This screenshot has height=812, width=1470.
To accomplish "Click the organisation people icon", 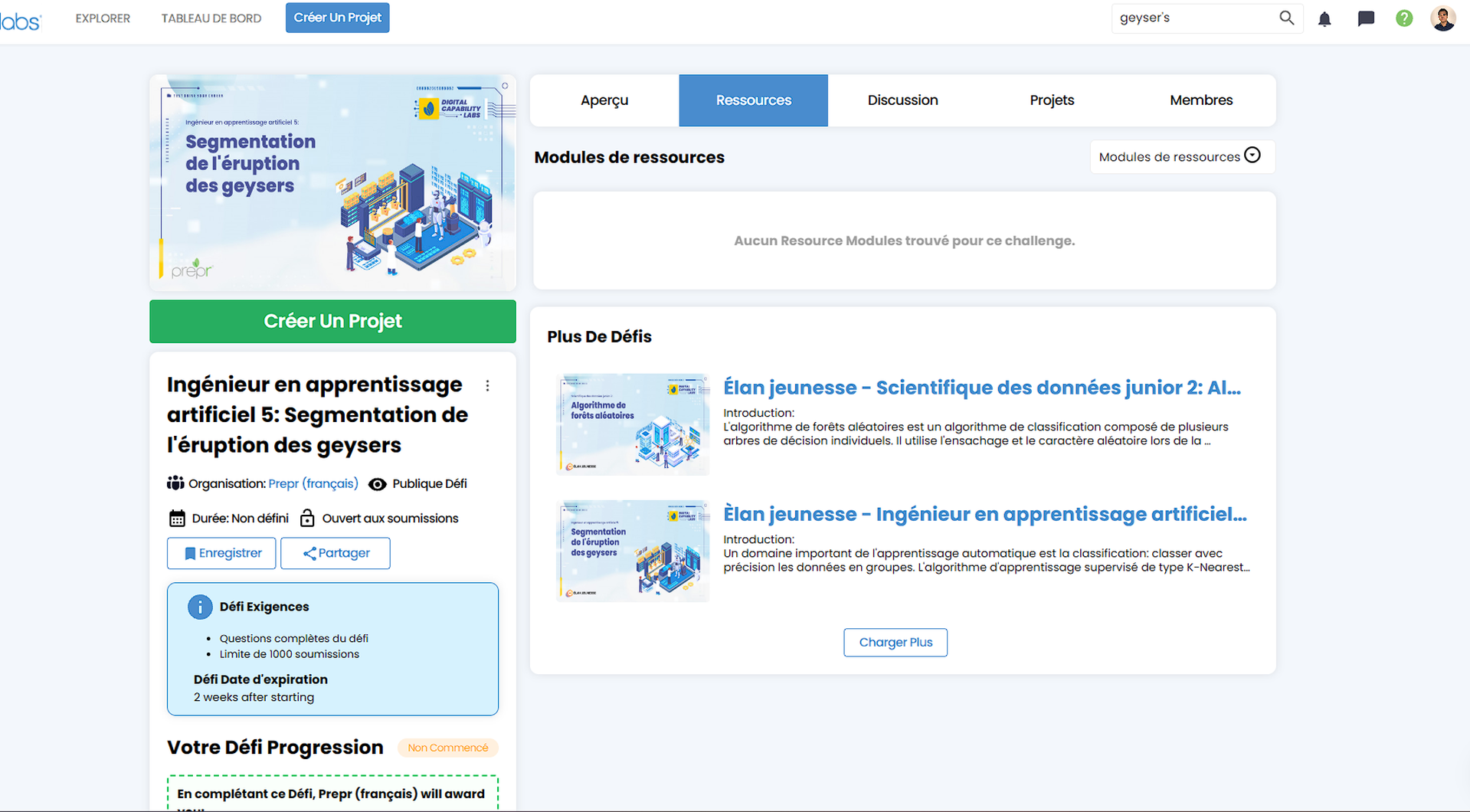I will tap(175, 483).
